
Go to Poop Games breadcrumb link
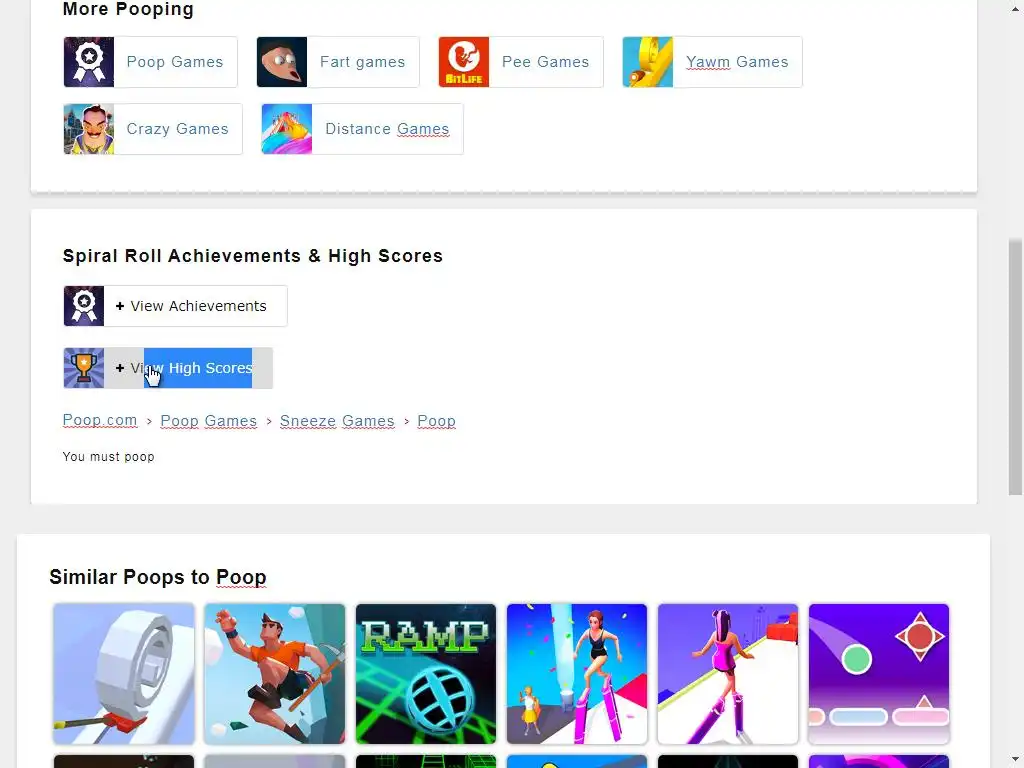[208, 421]
